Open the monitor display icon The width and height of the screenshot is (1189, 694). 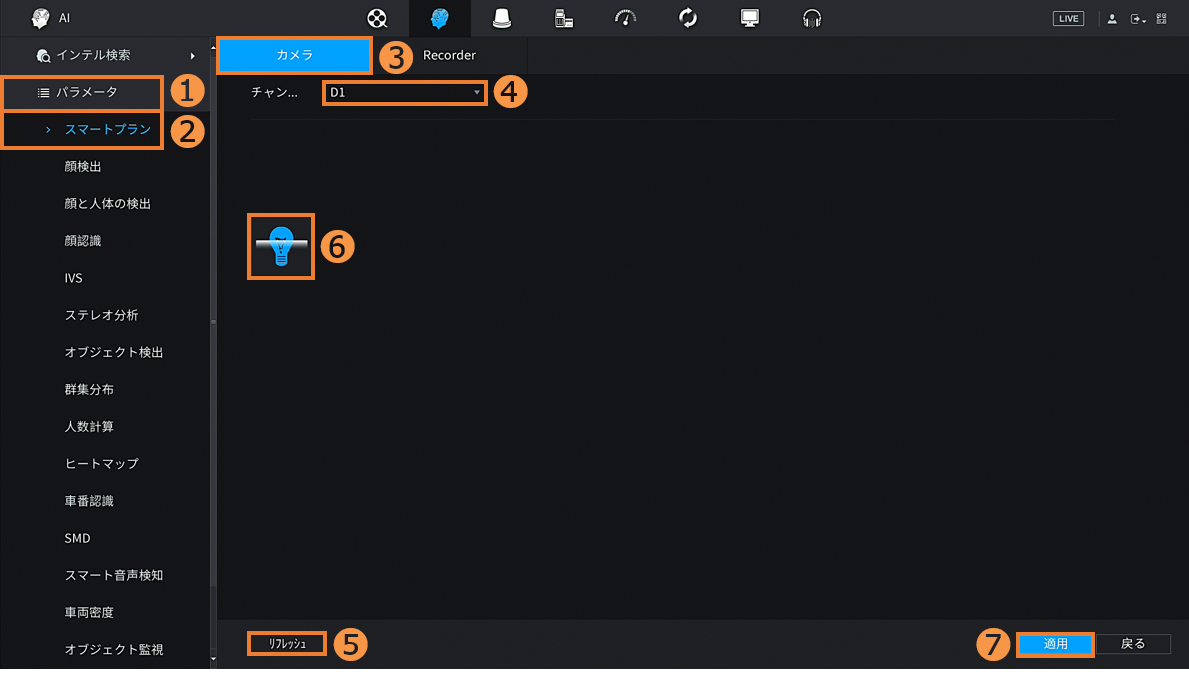tap(749, 18)
